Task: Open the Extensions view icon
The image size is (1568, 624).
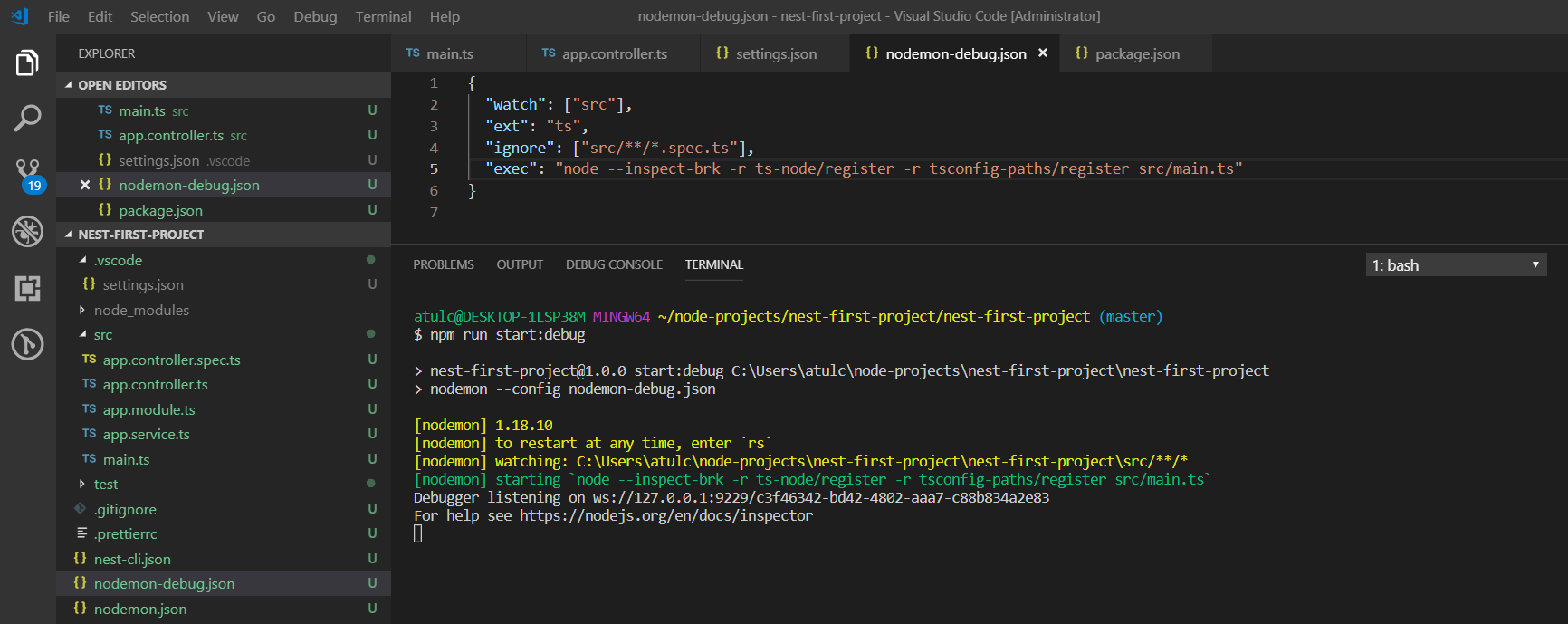Action: tap(27, 288)
